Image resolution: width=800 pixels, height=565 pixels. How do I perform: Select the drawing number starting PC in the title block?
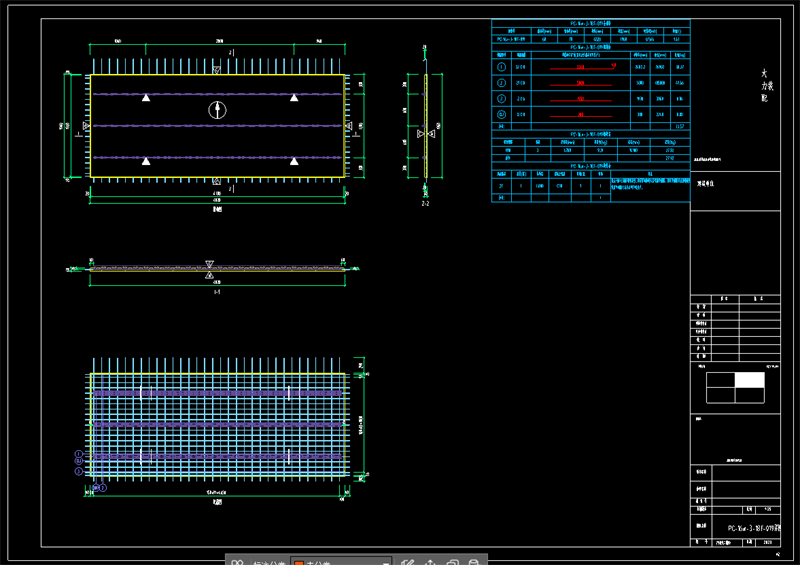point(754,528)
